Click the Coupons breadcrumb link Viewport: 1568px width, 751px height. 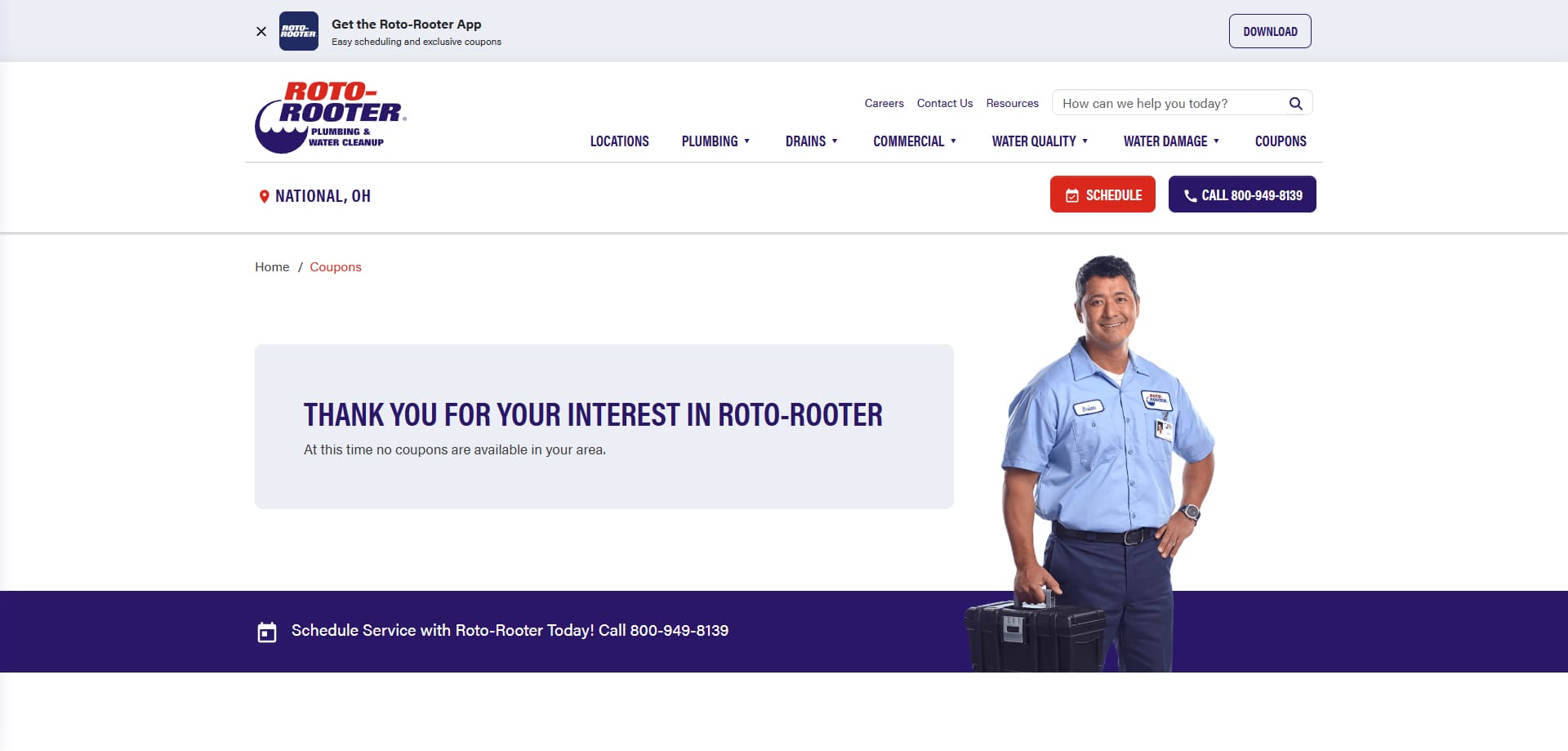(336, 267)
